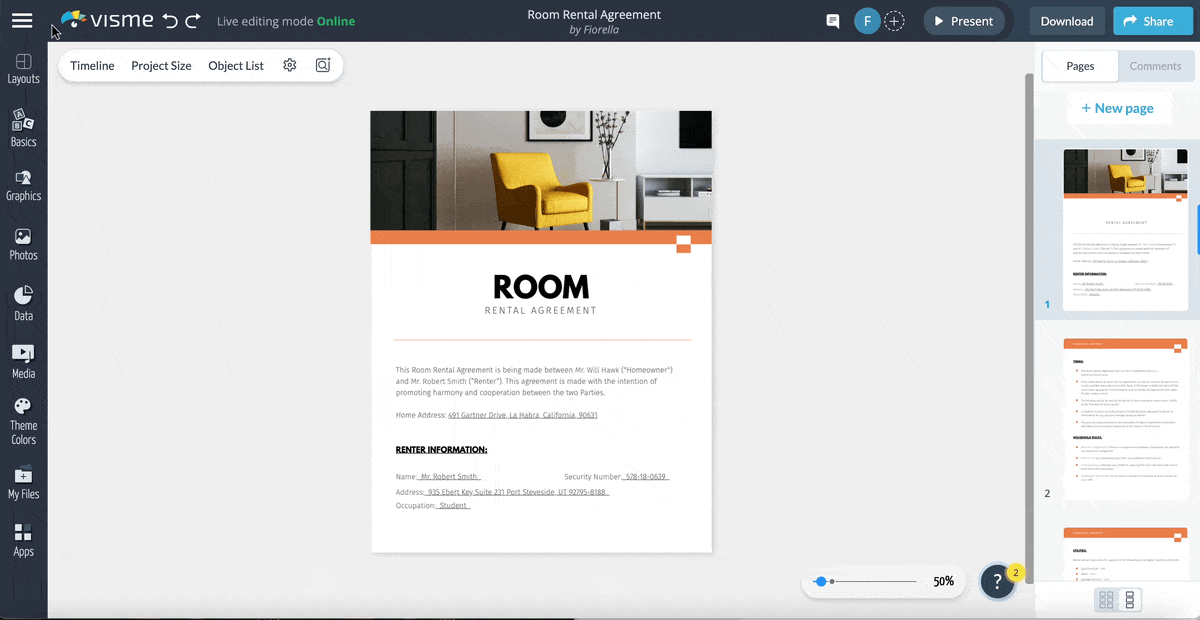Open the search tool next to Object List

(x=322, y=64)
